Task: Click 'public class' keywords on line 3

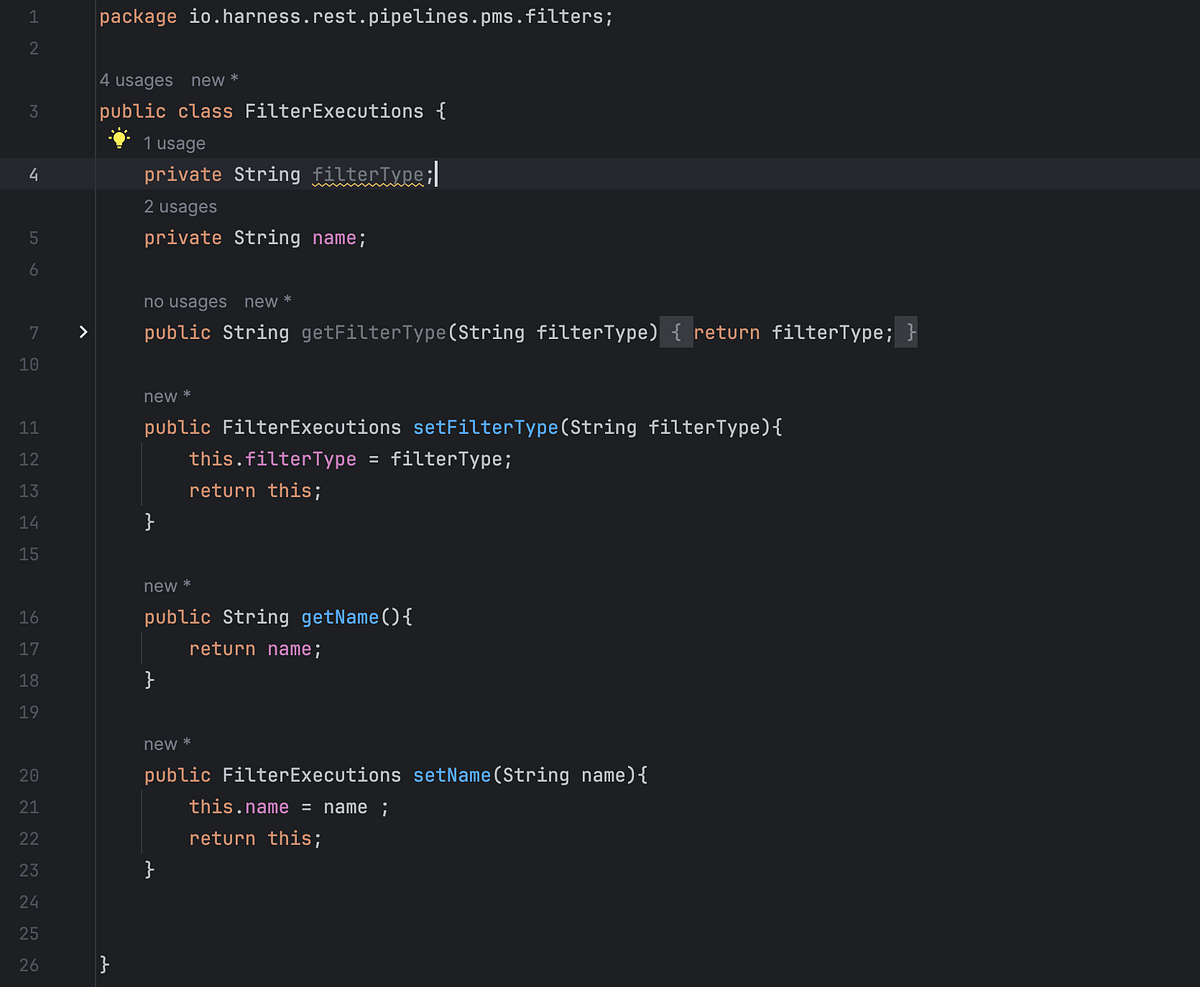Action: point(166,111)
